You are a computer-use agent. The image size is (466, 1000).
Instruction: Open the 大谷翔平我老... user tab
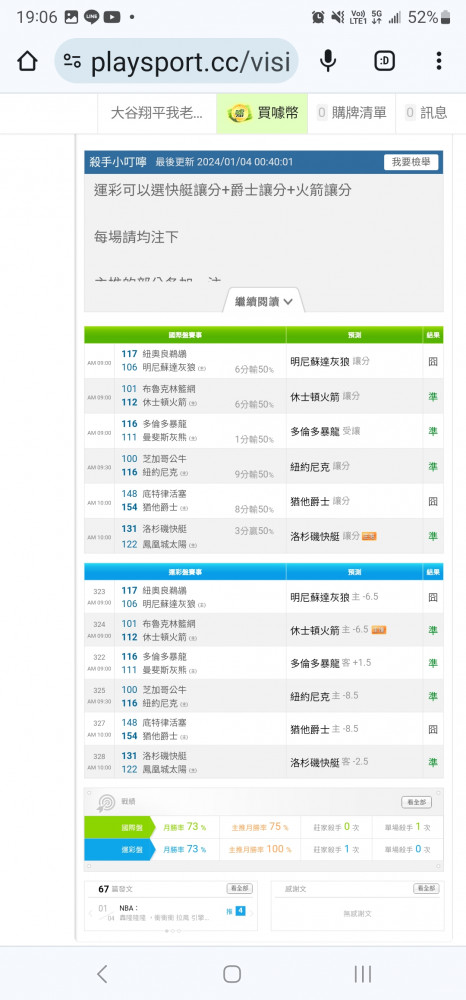point(157,114)
